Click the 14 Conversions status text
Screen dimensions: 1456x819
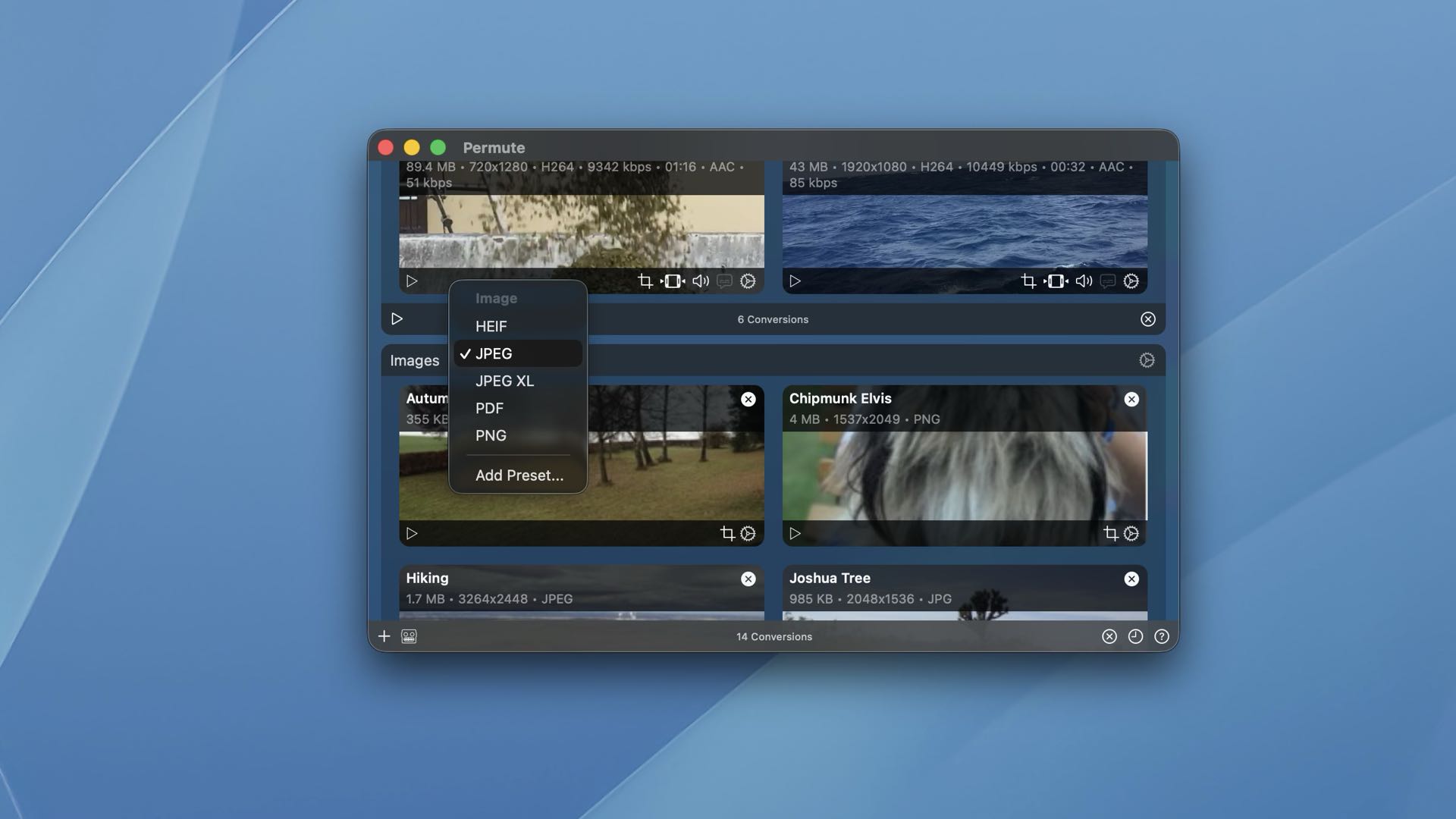click(x=774, y=637)
